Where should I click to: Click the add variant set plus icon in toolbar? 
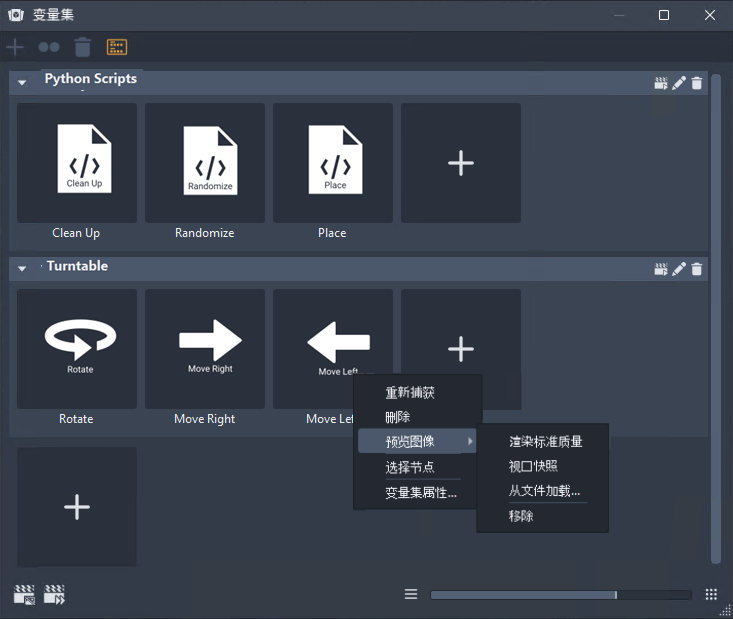tap(15, 47)
